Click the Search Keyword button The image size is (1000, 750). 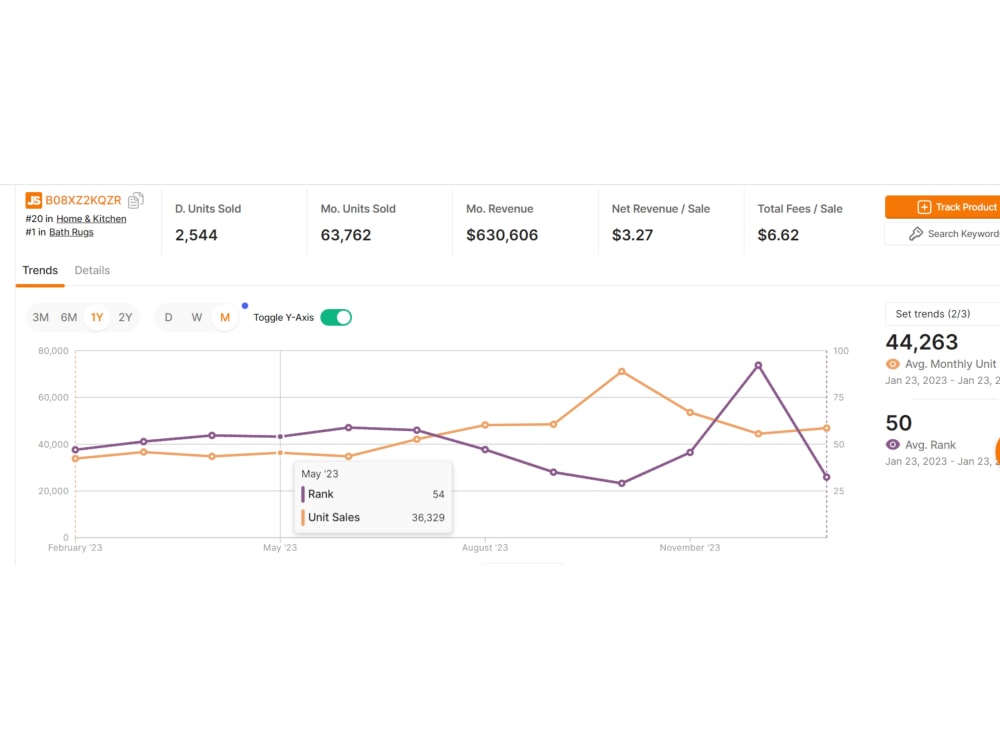pos(943,233)
